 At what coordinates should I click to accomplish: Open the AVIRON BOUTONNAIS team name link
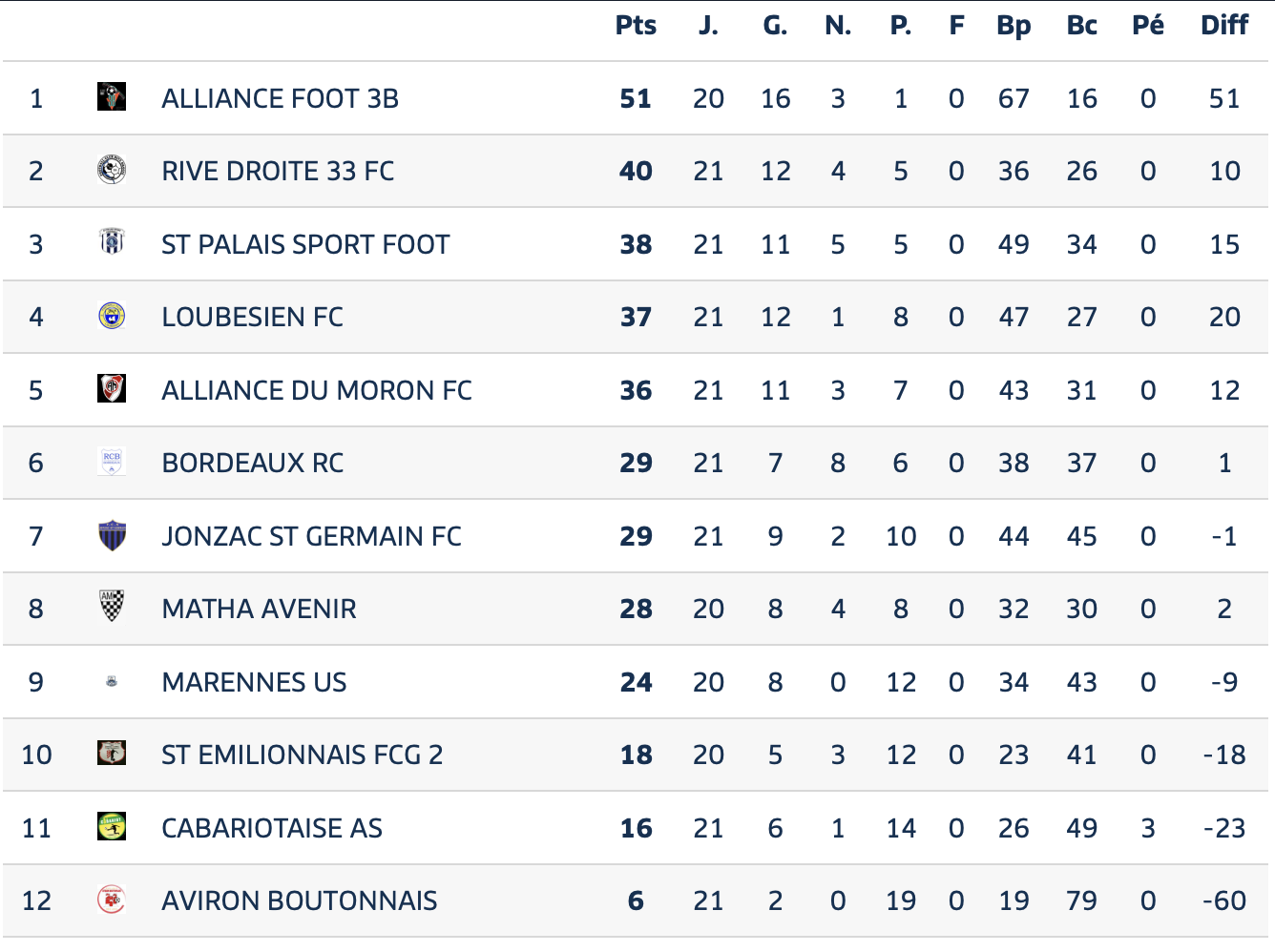tap(300, 900)
